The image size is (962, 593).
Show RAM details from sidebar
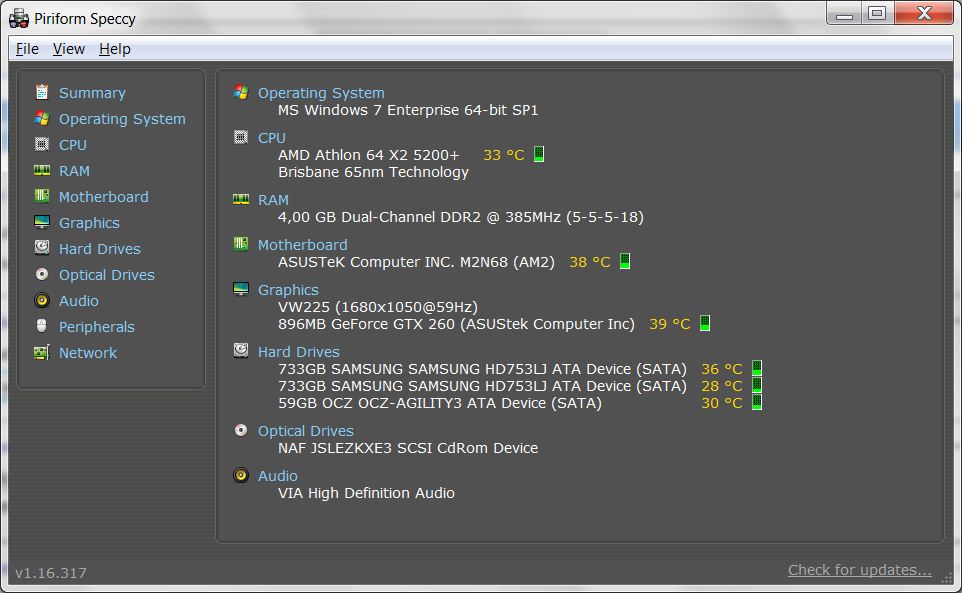pyautogui.click(x=74, y=170)
